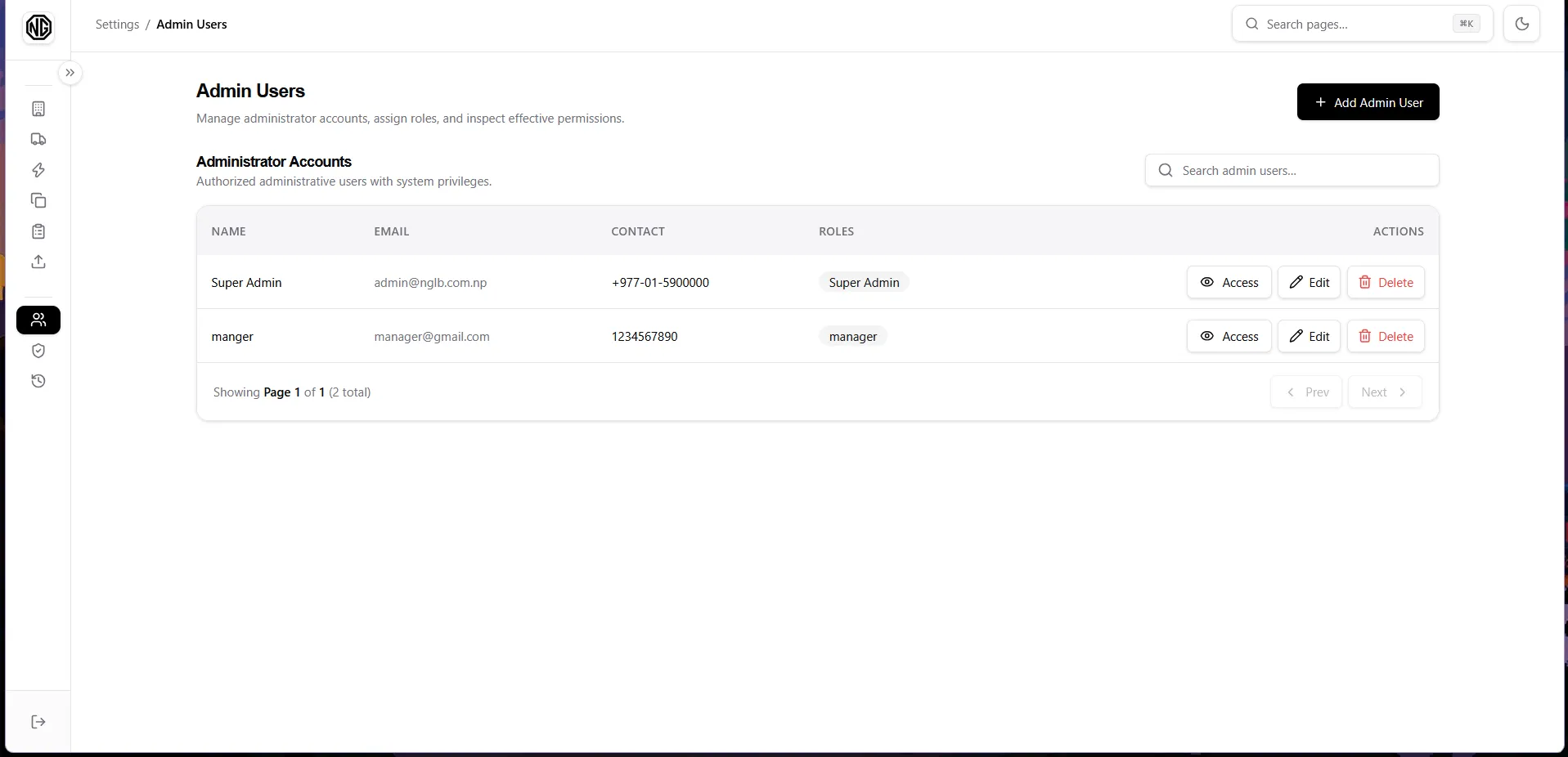Click the Search admin users field
This screenshot has width=1568, height=757.
click(1292, 170)
